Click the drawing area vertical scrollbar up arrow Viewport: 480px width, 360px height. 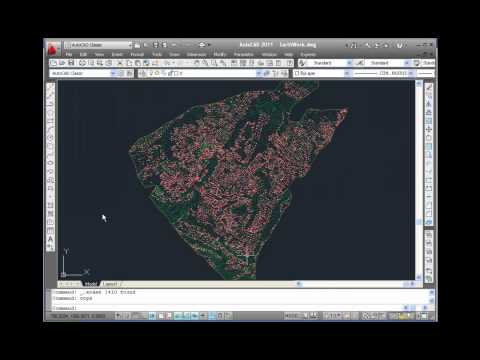click(419, 84)
